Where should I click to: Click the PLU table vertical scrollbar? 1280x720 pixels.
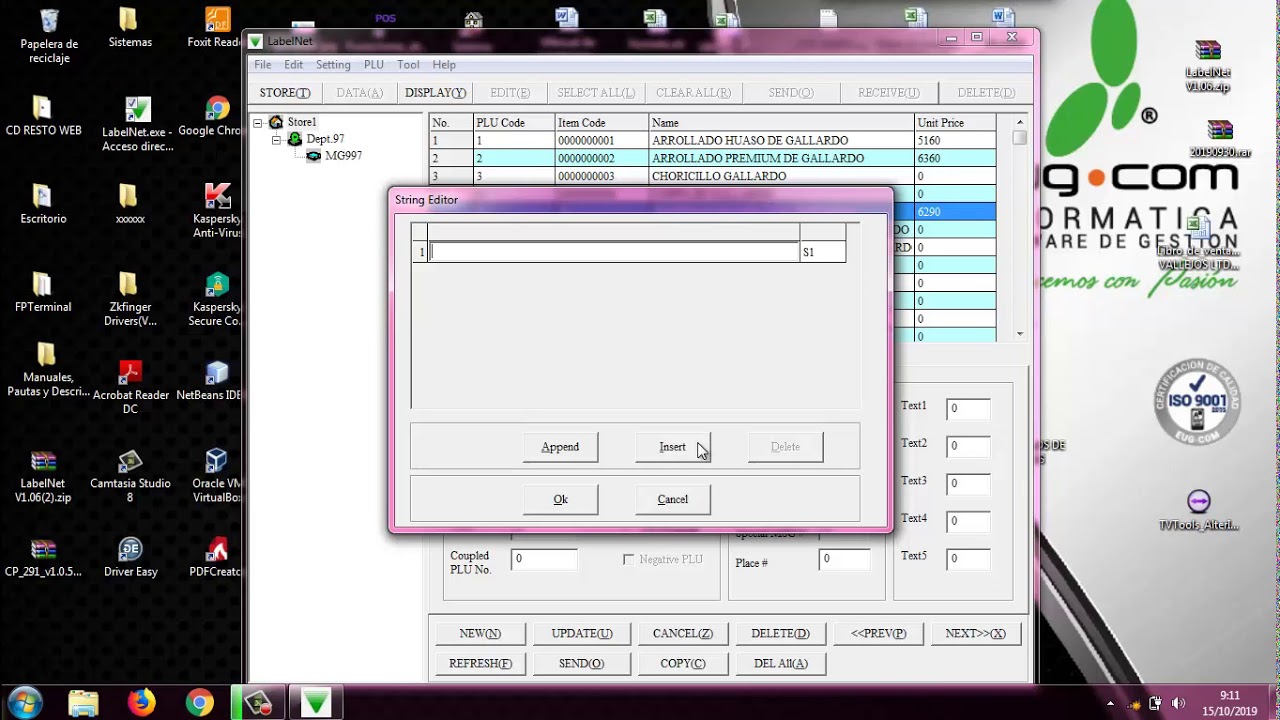click(x=1019, y=228)
